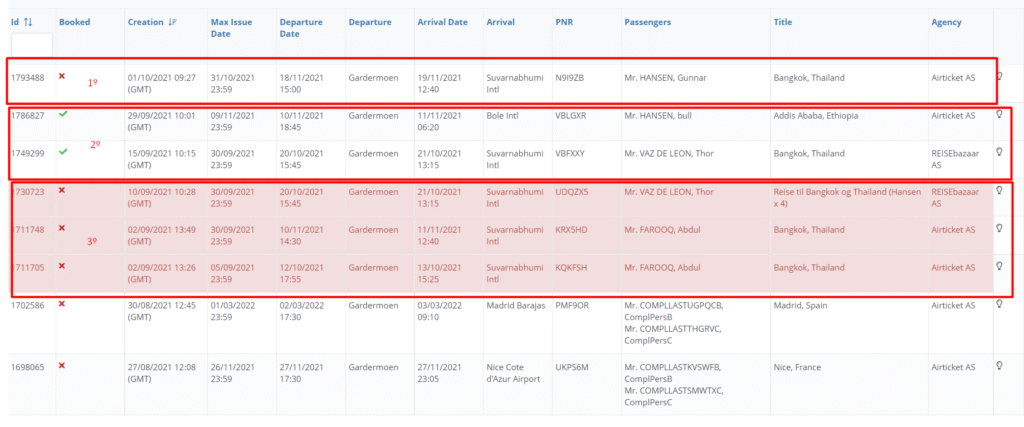Click the green booked checkmark for 1749299
The width and height of the screenshot is (1024, 427).
(63, 152)
